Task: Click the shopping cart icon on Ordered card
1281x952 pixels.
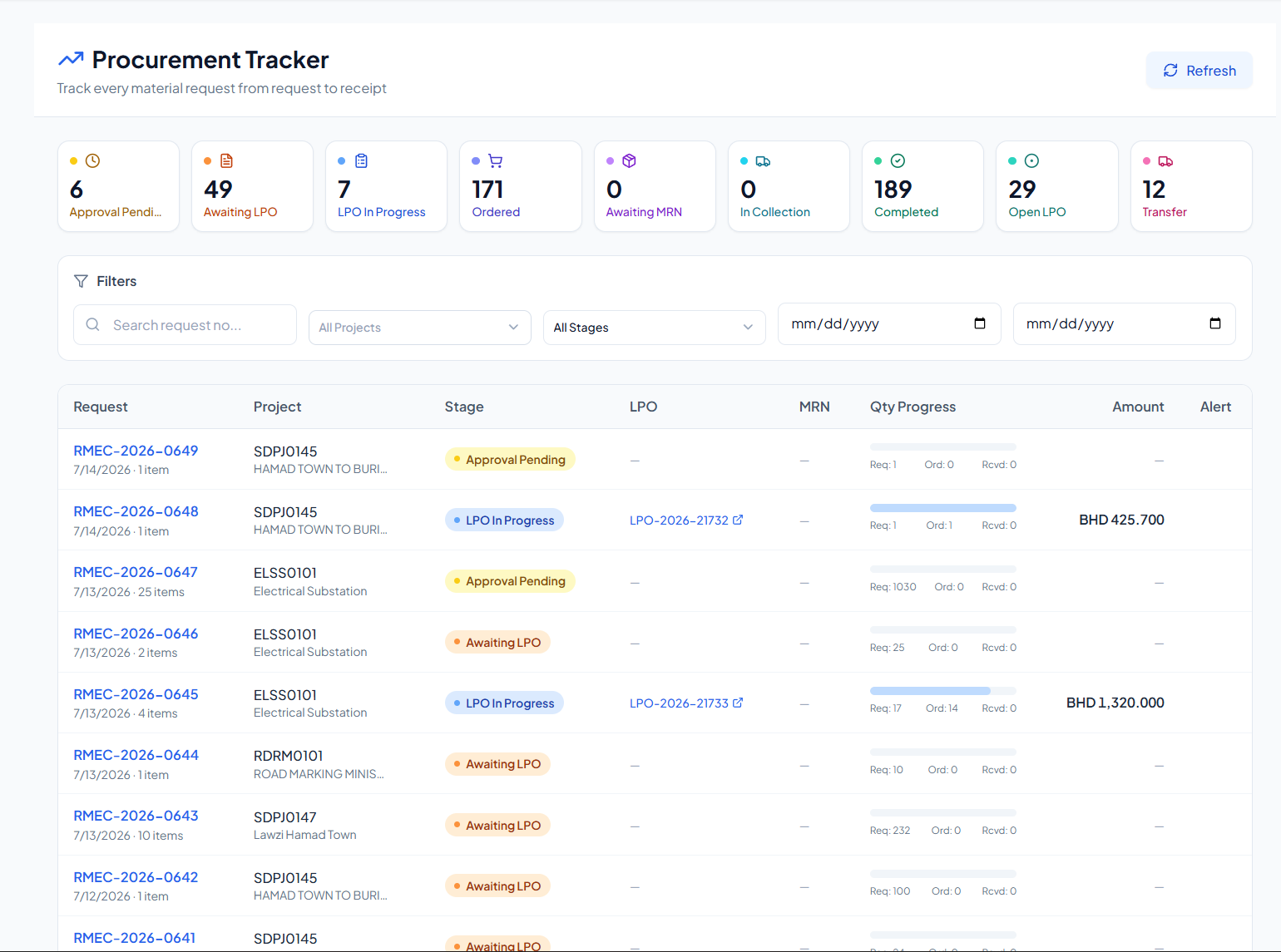Action: [x=495, y=160]
